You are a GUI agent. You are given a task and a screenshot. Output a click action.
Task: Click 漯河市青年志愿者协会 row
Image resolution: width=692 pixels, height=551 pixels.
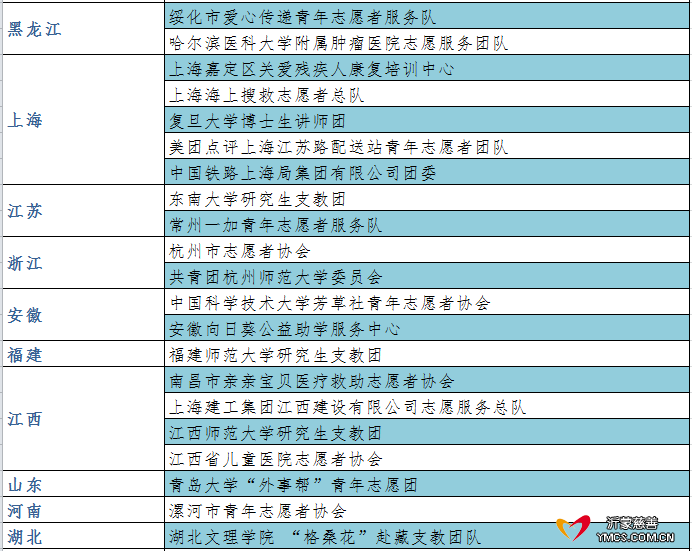click(x=427, y=510)
